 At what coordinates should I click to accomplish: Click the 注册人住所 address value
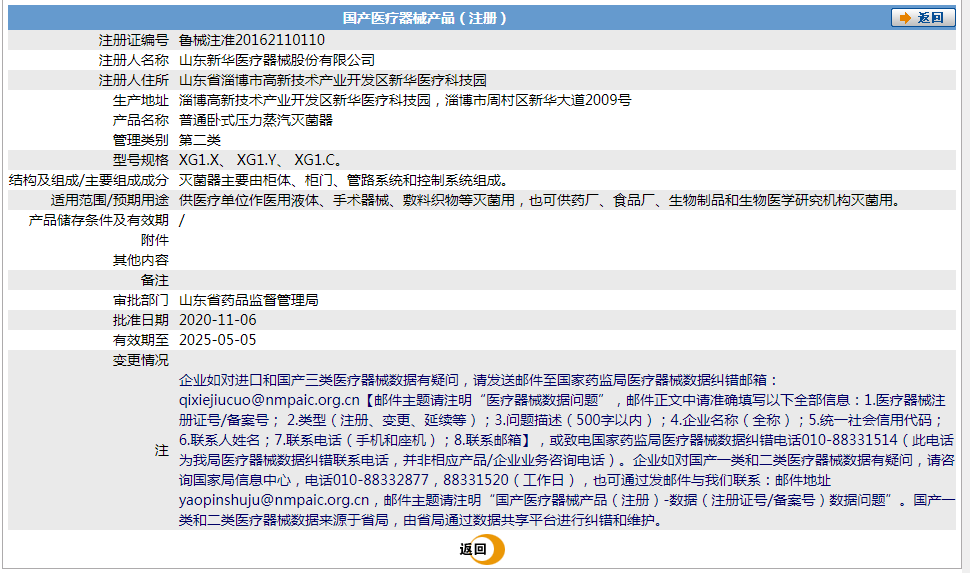(332, 80)
